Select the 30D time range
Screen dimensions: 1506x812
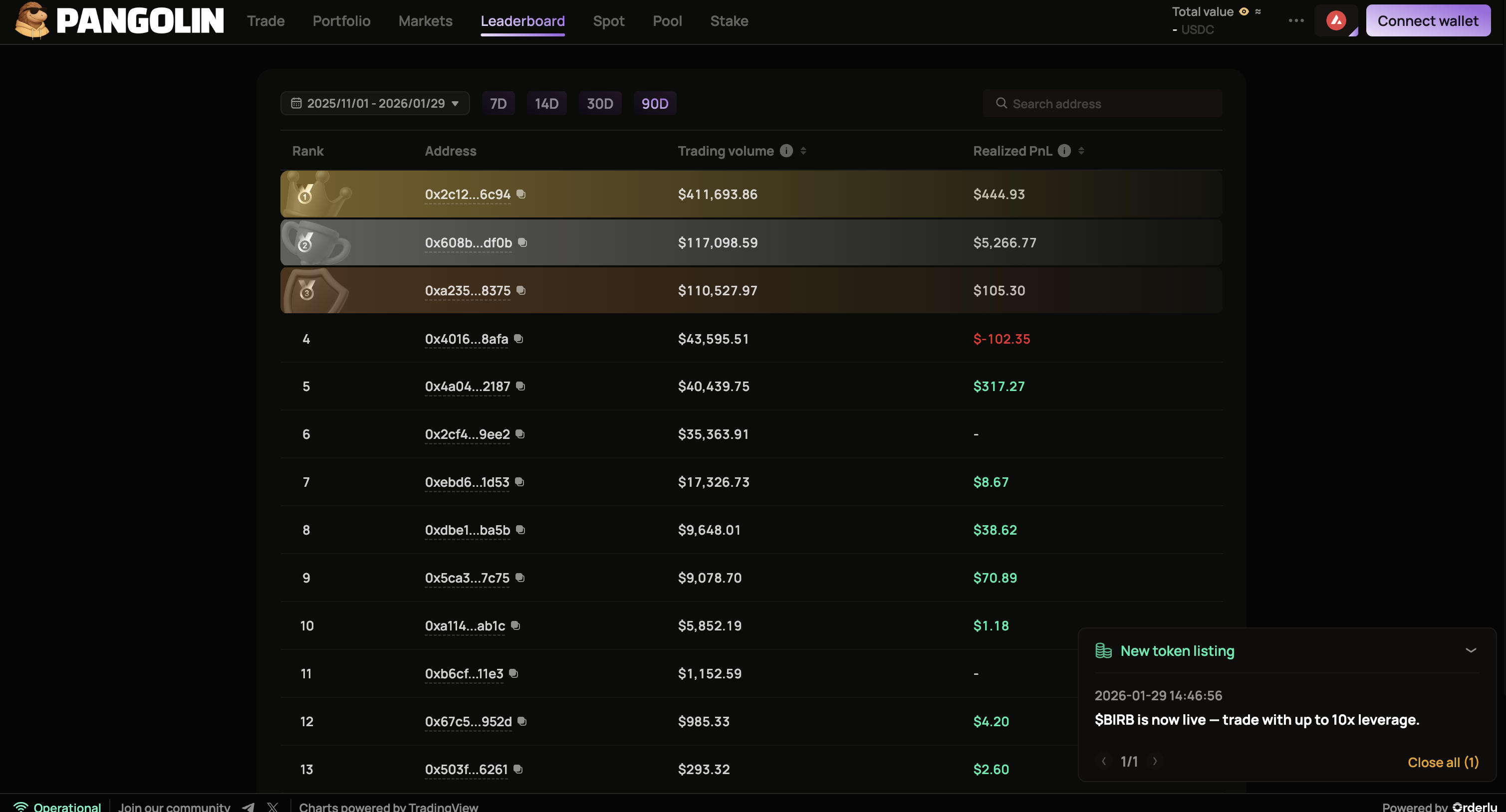tap(600, 103)
